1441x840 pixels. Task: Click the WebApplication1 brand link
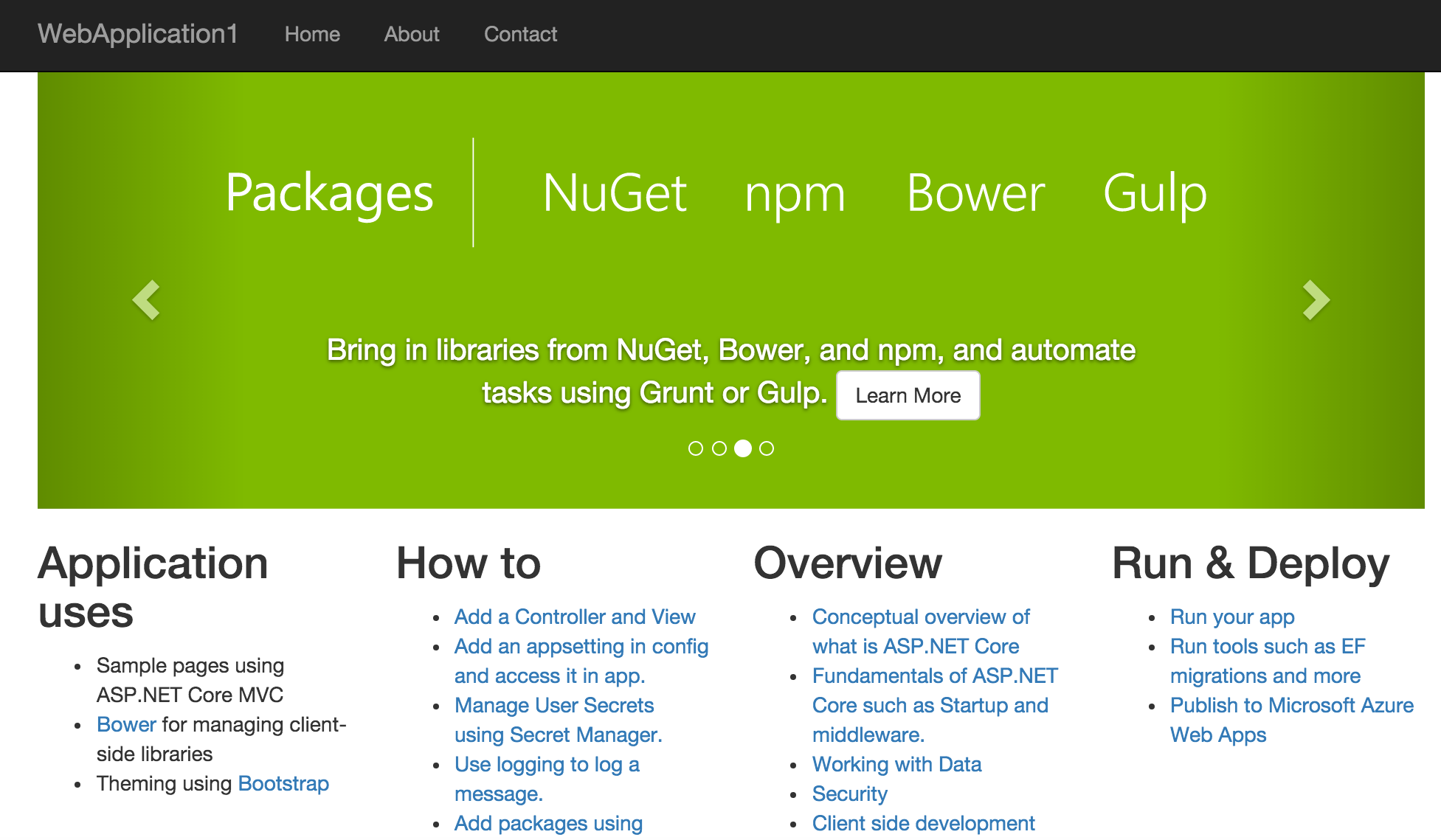[138, 34]
